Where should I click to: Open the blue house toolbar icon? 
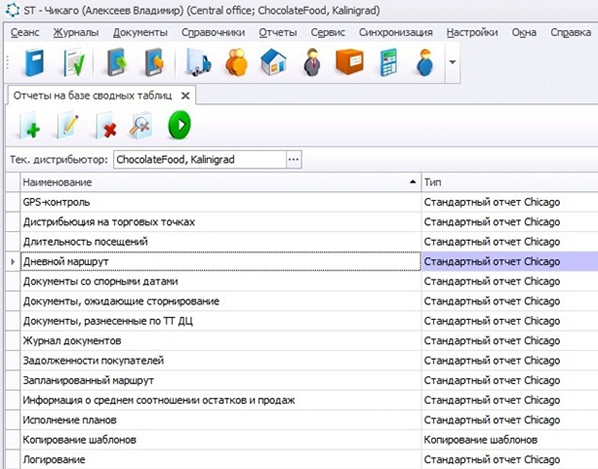pos(273,62)
